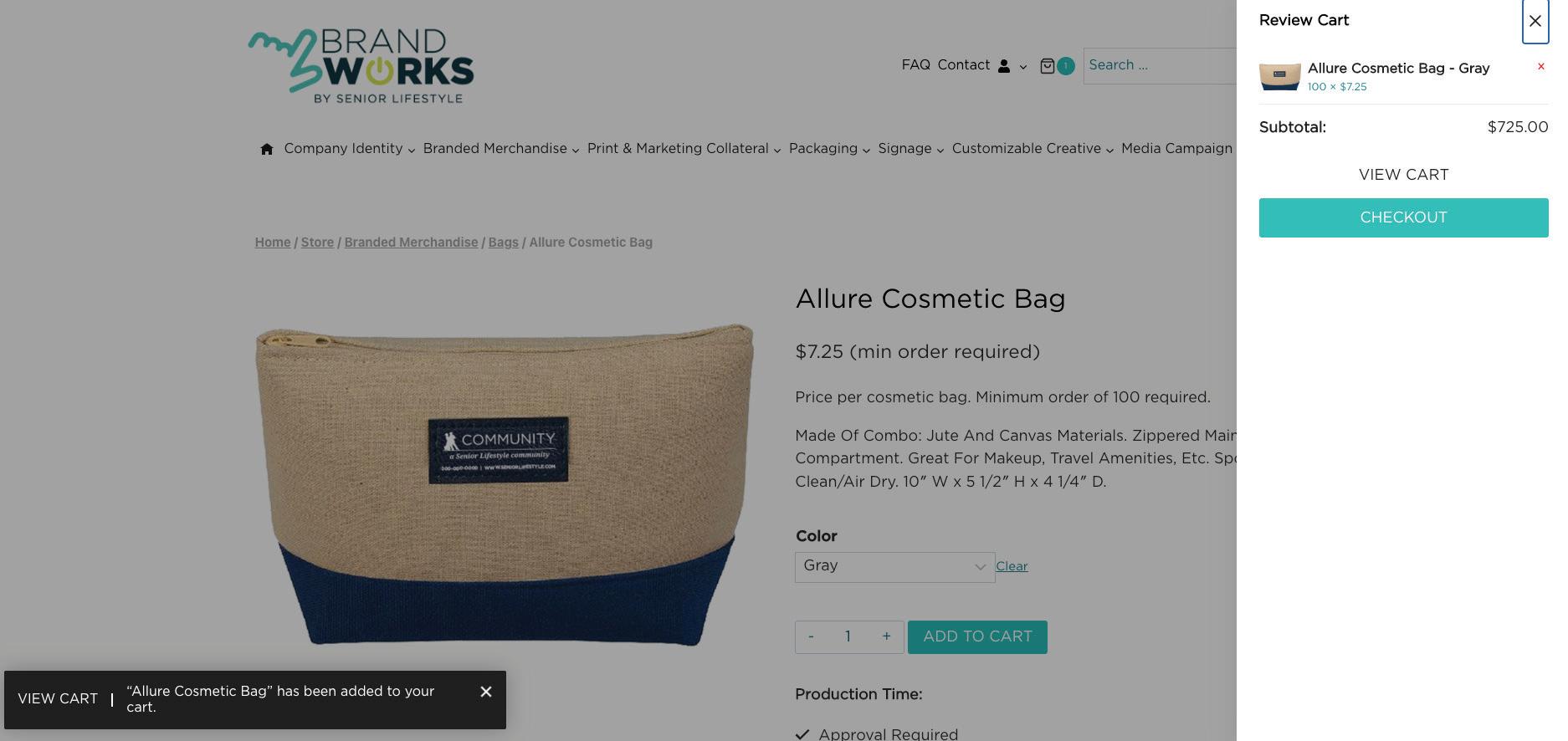Remove Allure Cosmetic Bag from cart
The image size is (1568, 741).
click(1540, 67)
